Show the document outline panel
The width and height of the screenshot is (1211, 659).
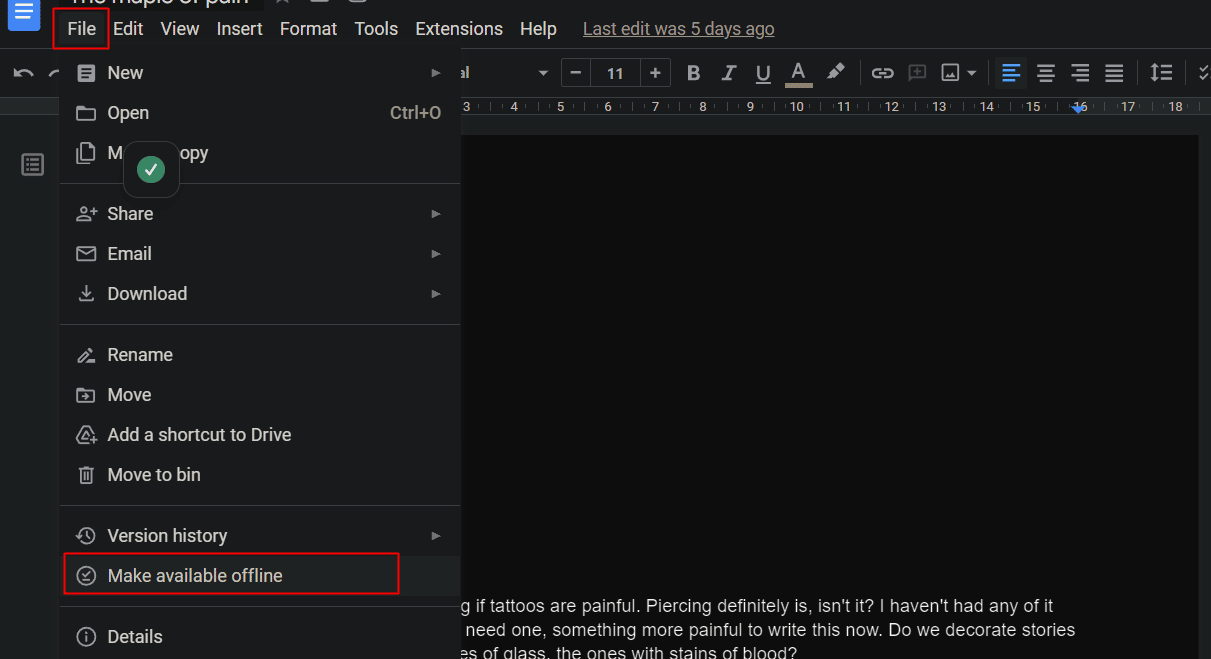pos(33,165)
